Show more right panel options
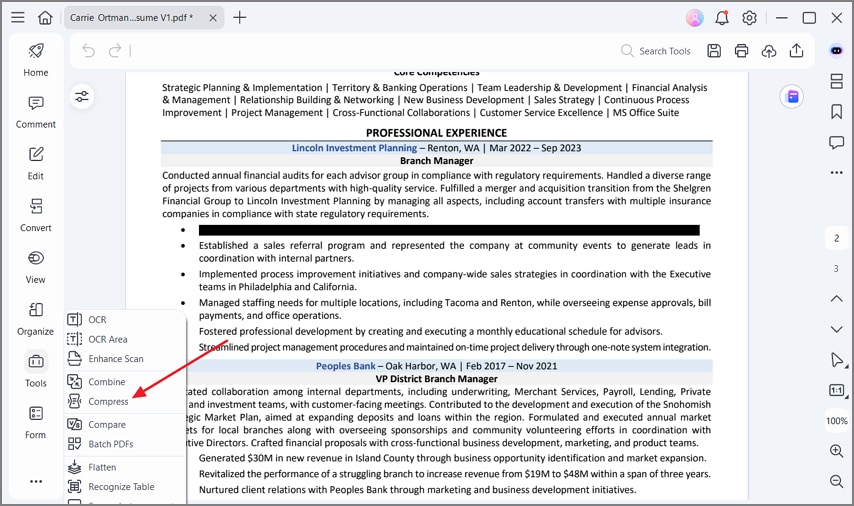 coord(837,173)
